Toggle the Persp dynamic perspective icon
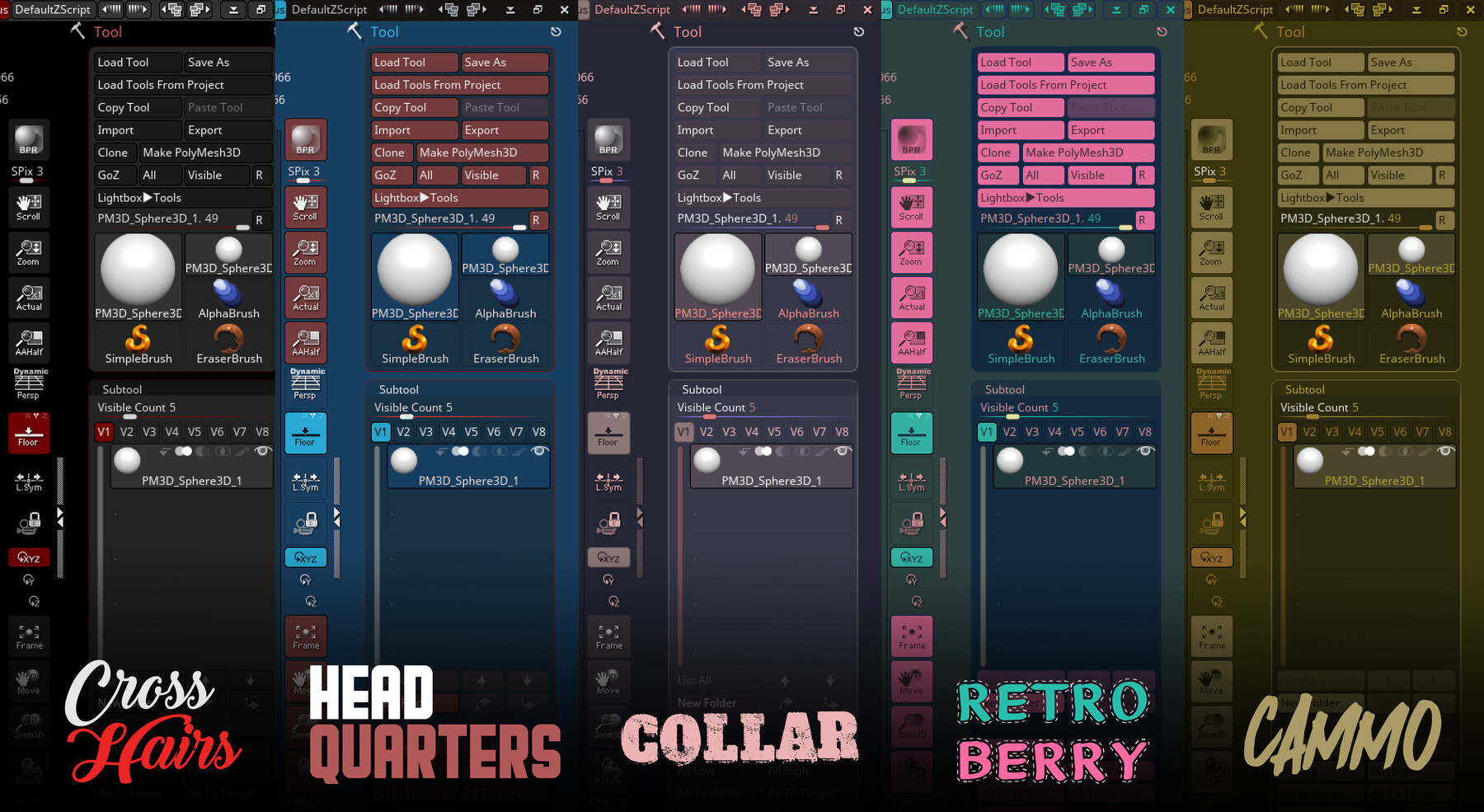Image resolution: width=1484 pixels, height=812 pixels. pos(28,383)
